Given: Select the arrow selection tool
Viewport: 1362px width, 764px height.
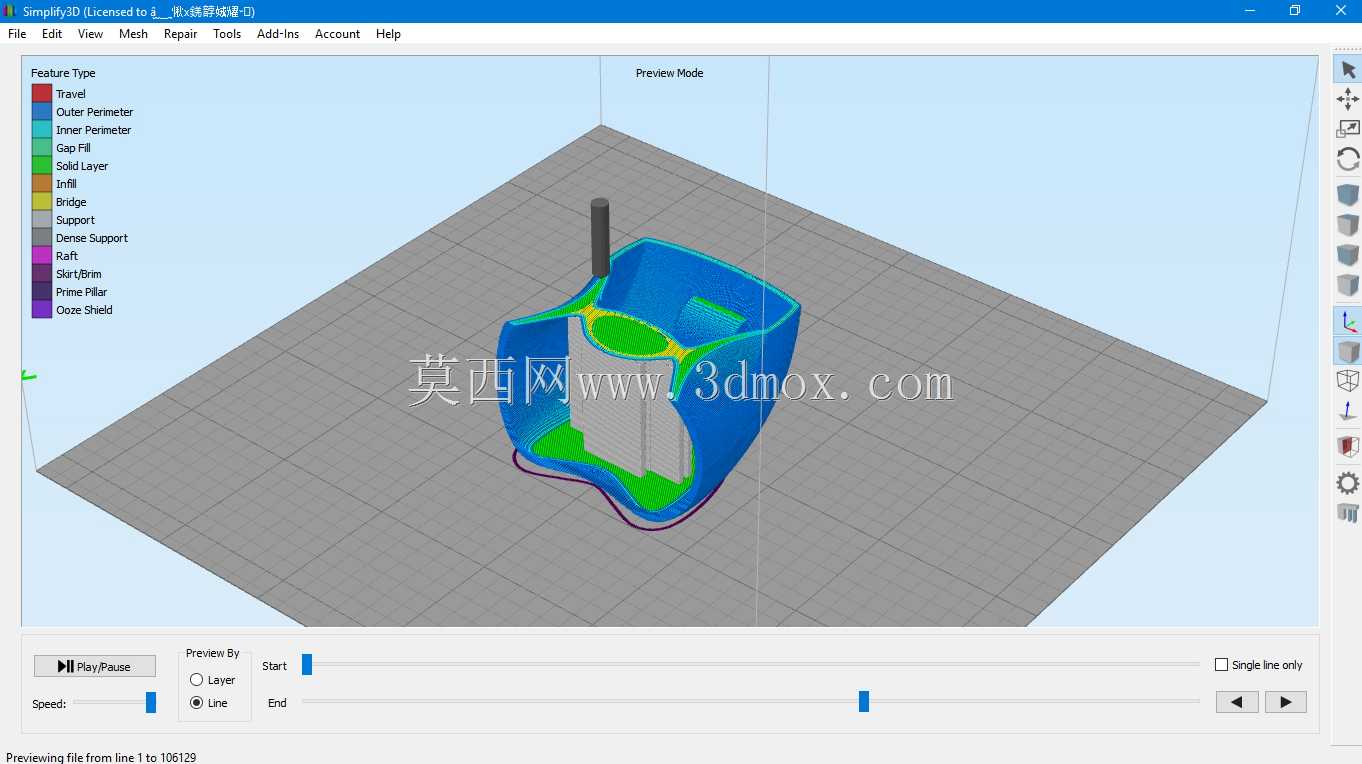Looking at the screenshot, I should pyautogui.click(x=1348, y=70).
